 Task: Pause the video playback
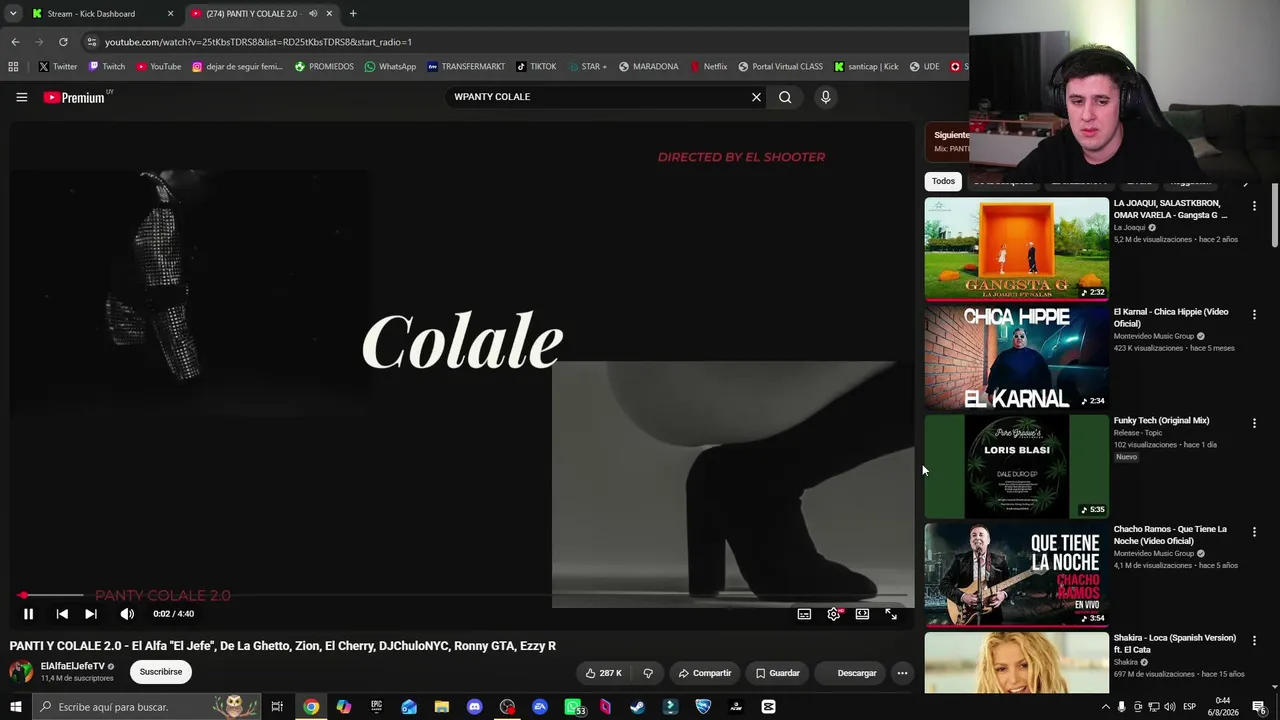click(28, 614)
